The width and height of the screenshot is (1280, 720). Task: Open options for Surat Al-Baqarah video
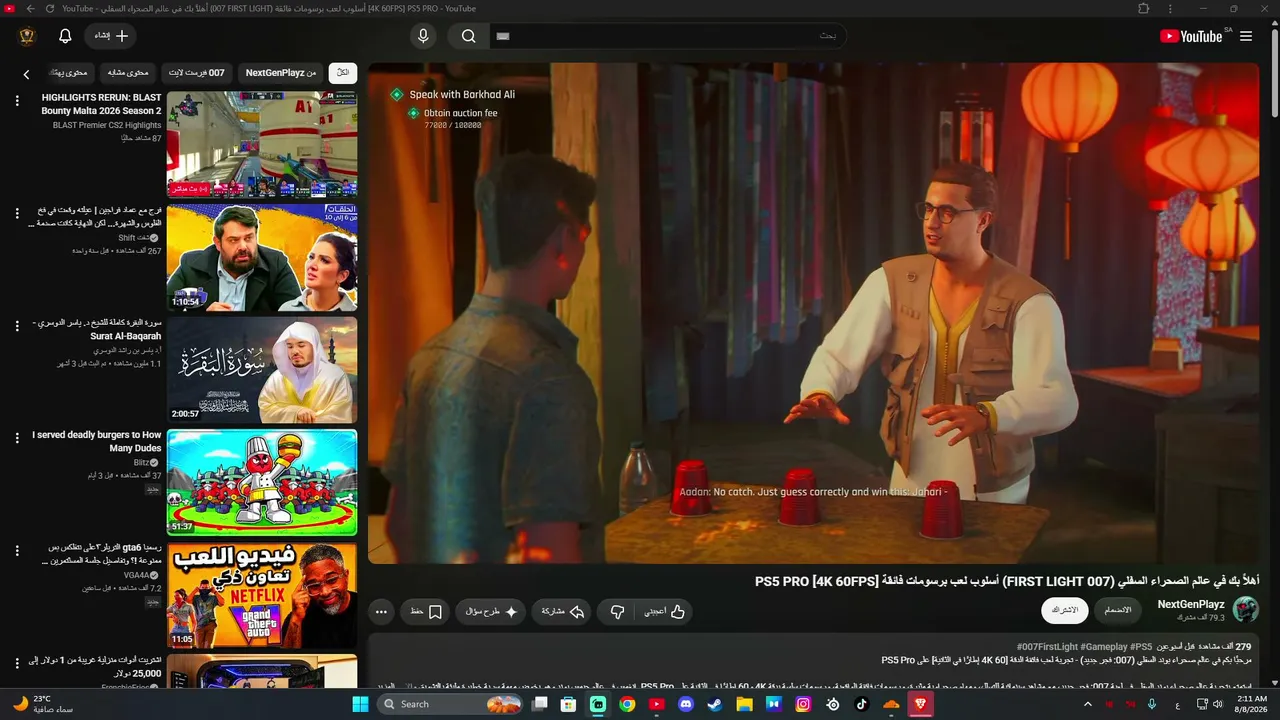click(x=17, y=326)
